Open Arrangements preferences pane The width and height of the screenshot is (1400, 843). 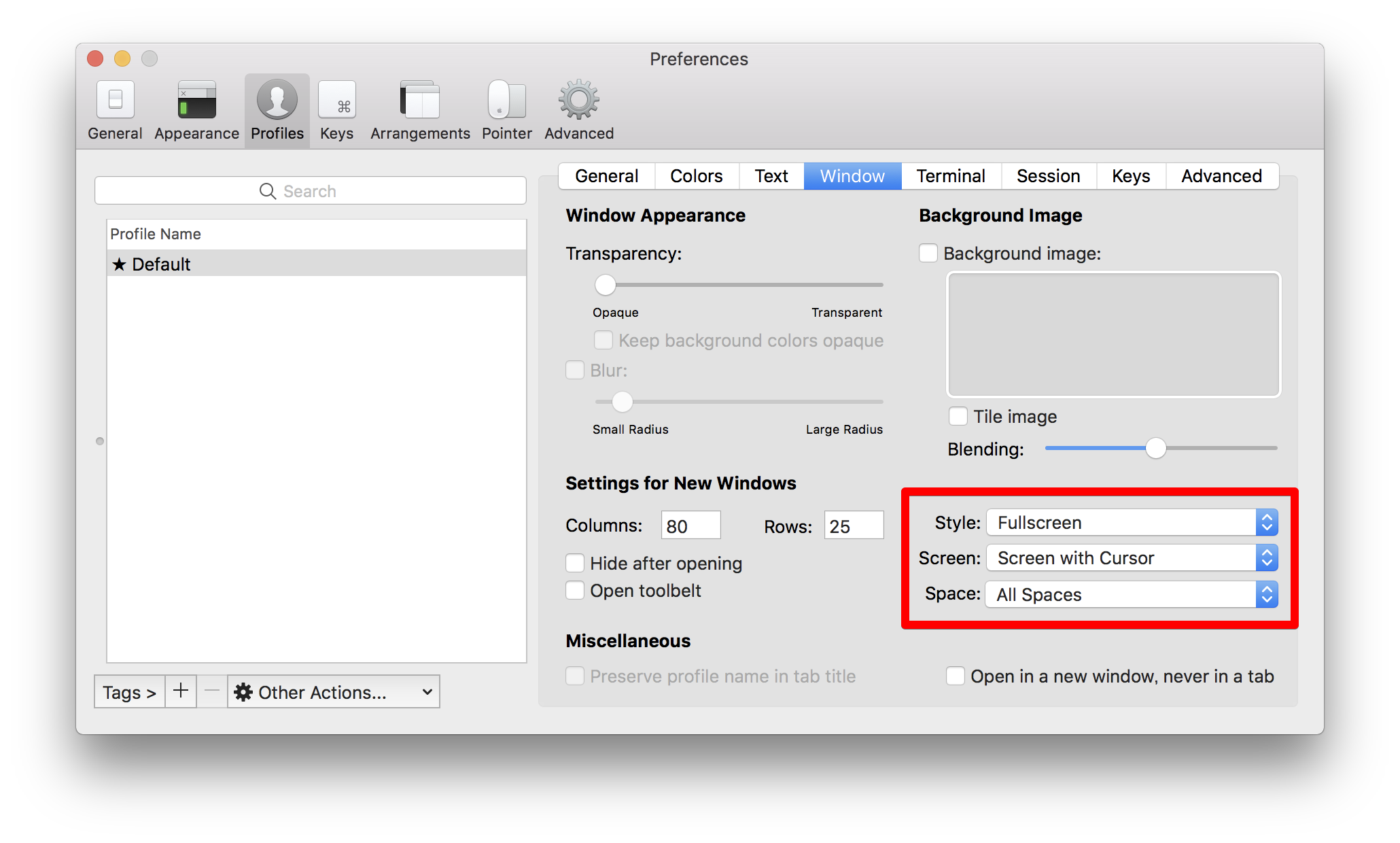pyautogui.click(x=420, y=111)
